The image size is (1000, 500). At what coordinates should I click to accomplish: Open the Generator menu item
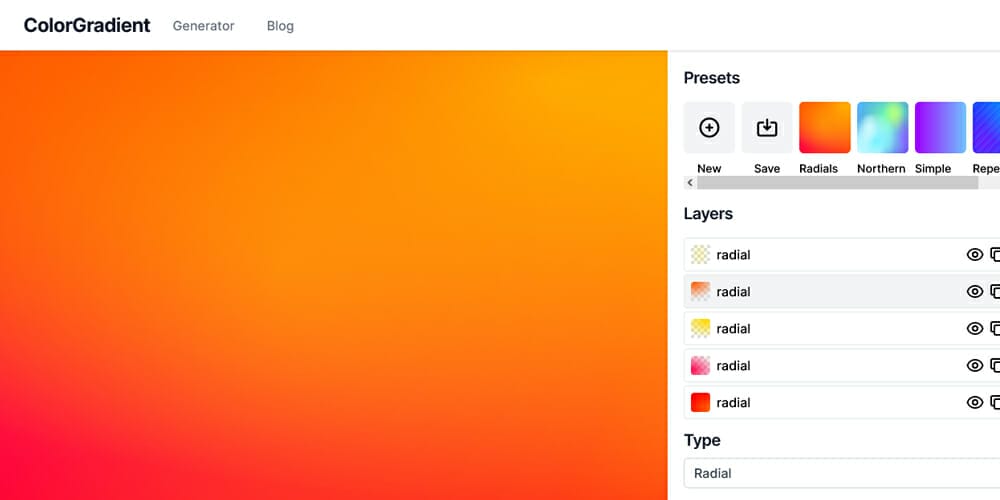203,26
